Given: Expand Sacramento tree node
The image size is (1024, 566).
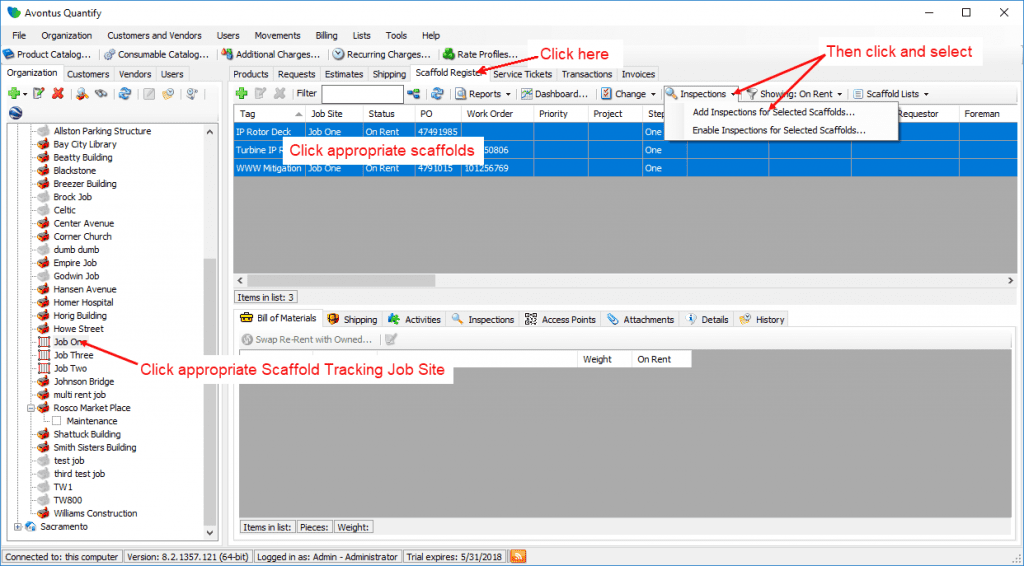Looking at the screenshot, I should 18,527.
